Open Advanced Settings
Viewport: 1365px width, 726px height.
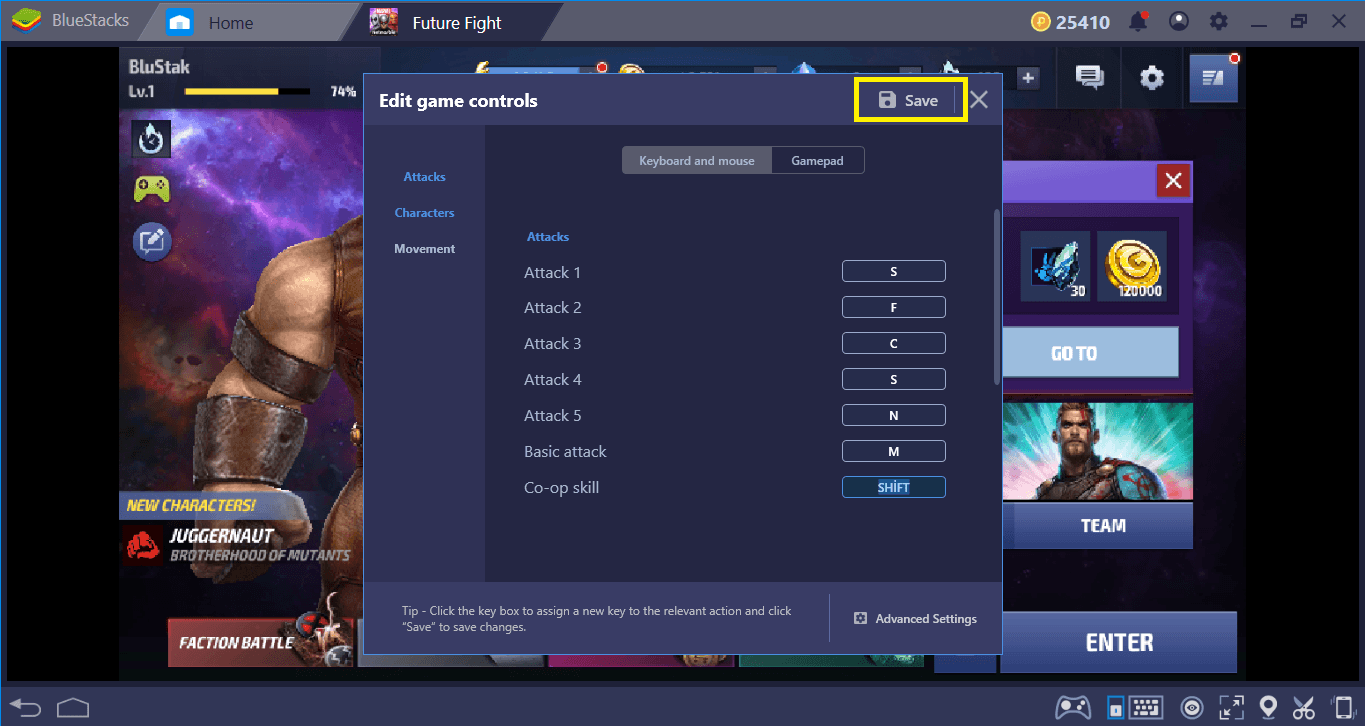coord(915,619)
